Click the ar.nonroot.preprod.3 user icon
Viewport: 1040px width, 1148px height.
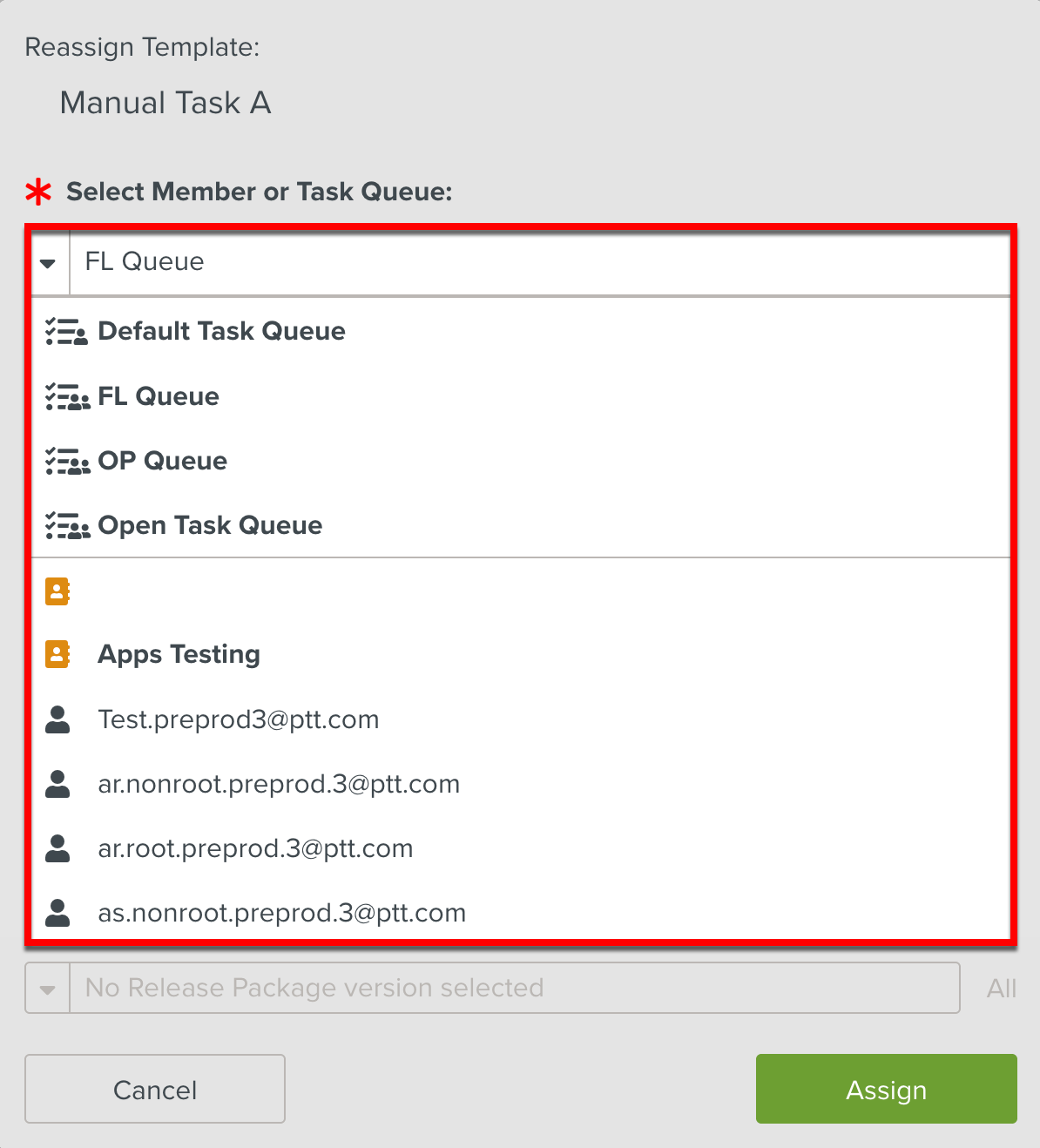pyautogui.click(x=57, y=784)
